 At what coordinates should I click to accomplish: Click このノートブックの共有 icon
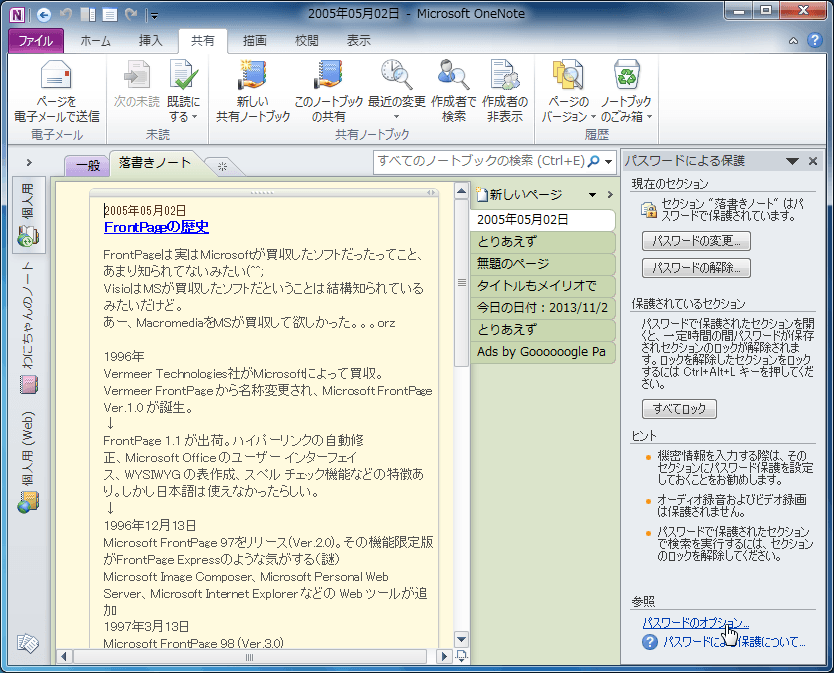pyautogui.click(x=328, y=74)
